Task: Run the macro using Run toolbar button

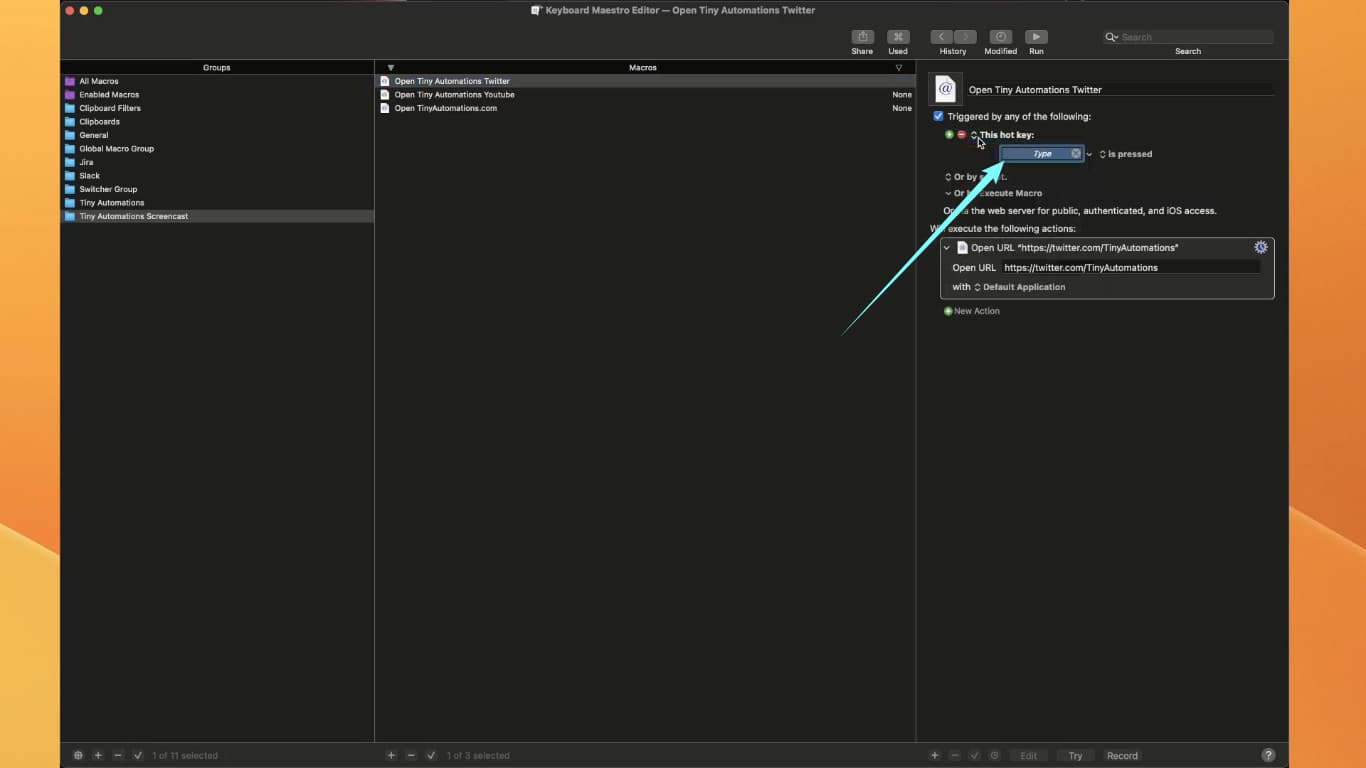Action: pyautogui.click(x=1036, y=37)
